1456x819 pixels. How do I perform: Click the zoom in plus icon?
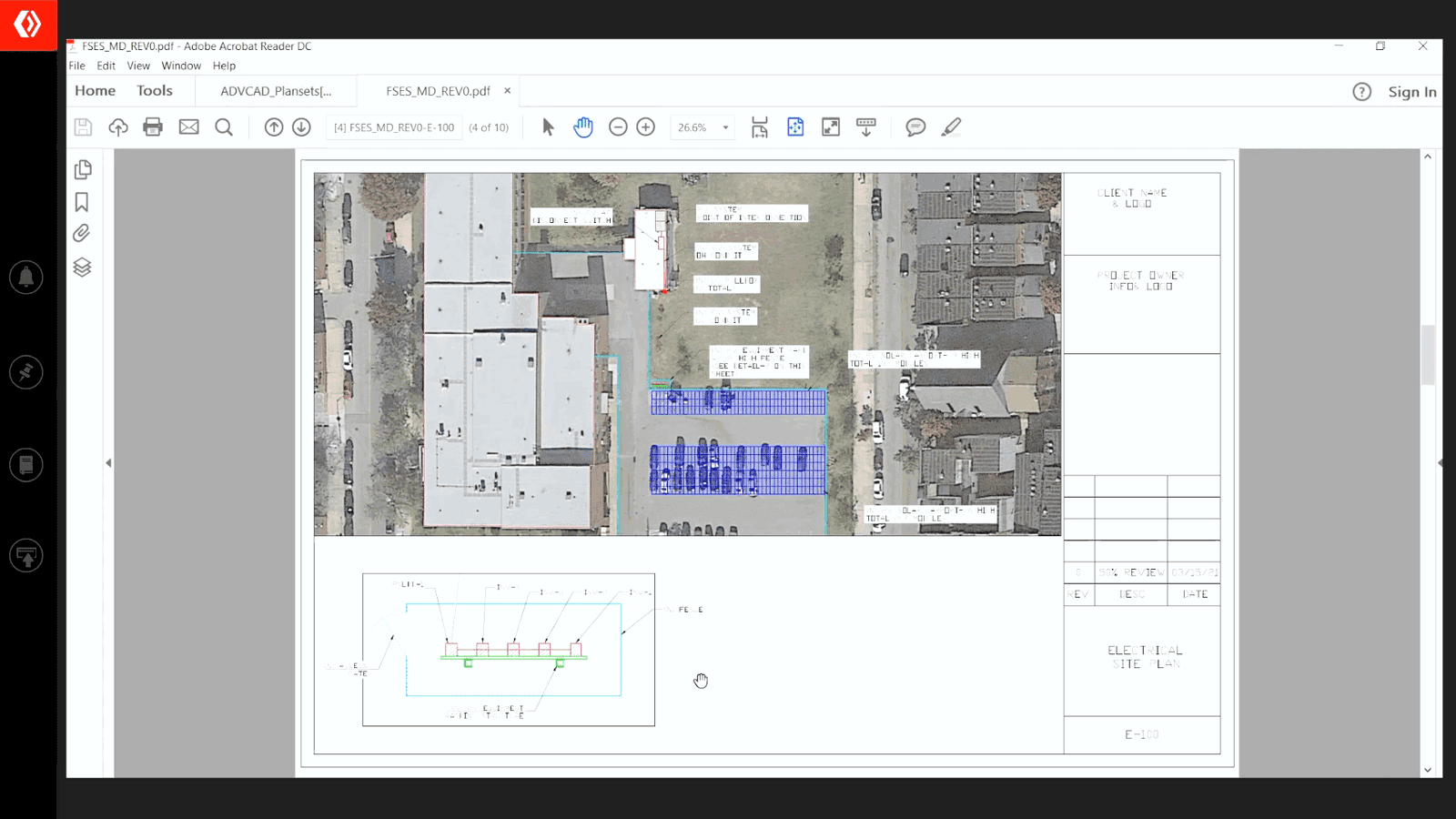click(646, 127)
